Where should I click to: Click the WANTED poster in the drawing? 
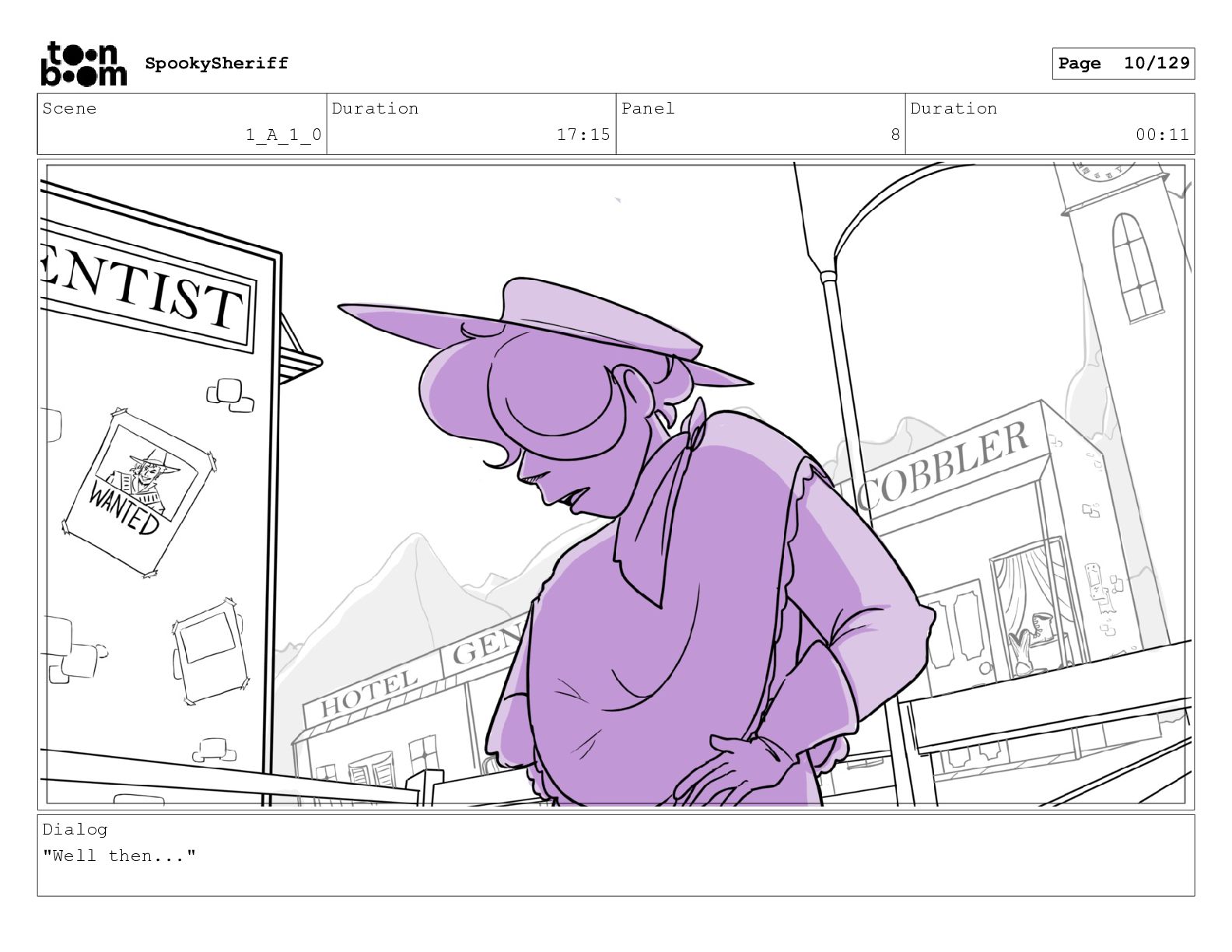(139, 492)
